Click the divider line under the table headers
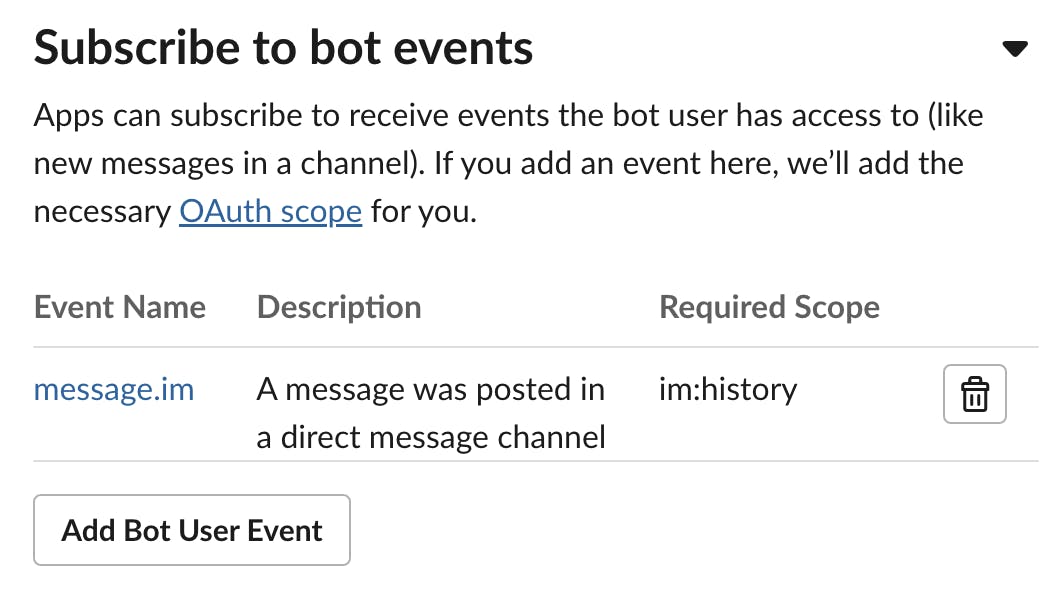Viewport: 1064px width, 596px height. [x=536, y=347]
